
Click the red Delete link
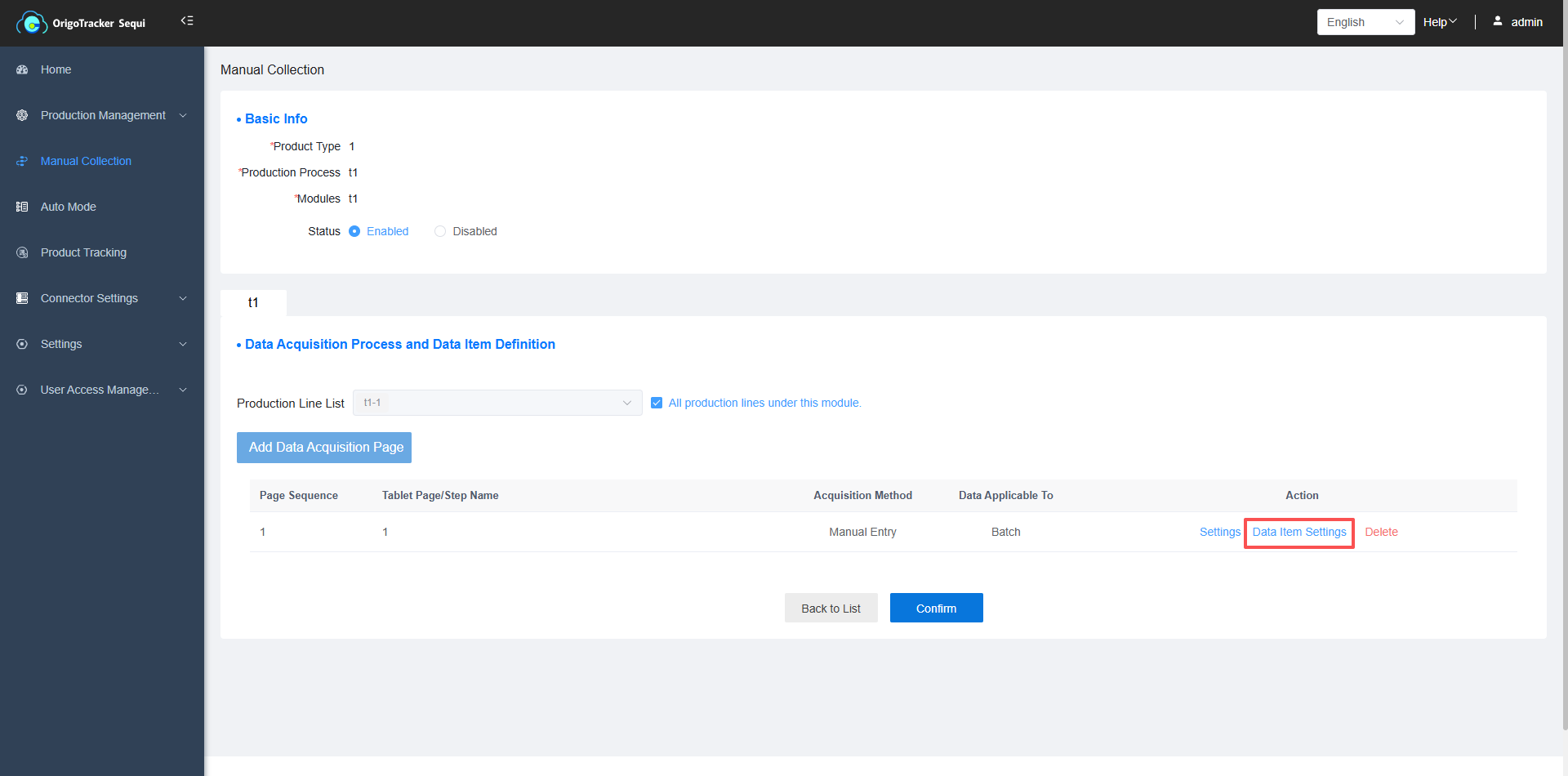[1381, 532]
